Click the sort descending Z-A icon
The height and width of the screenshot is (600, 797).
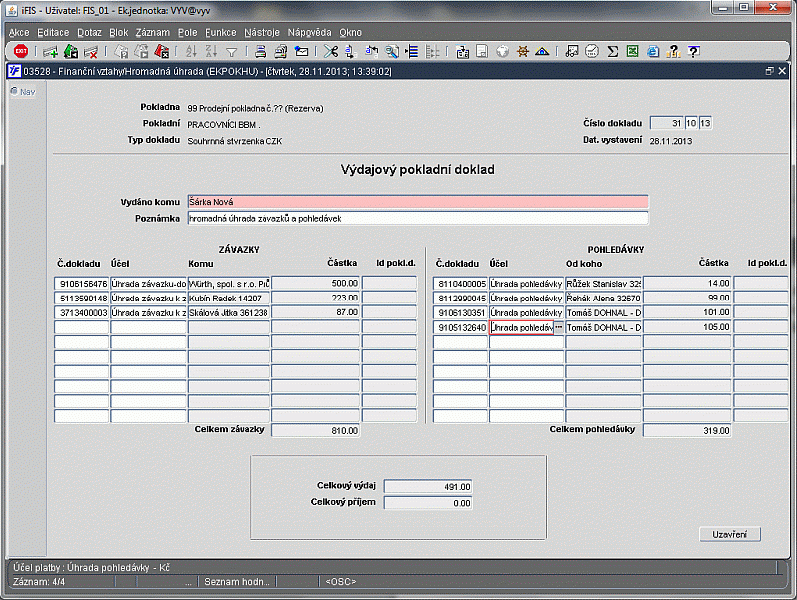[211, 51]
